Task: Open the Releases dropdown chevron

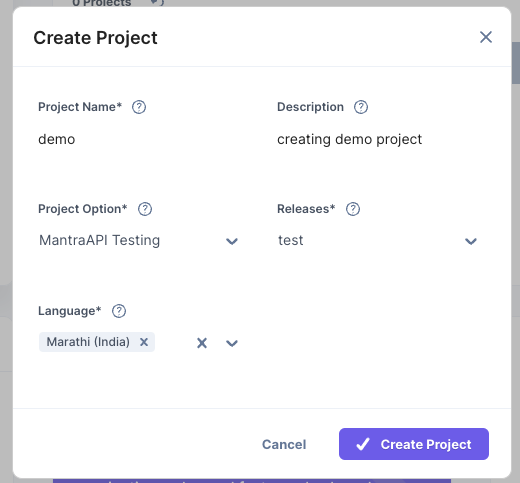Action: 471,241
